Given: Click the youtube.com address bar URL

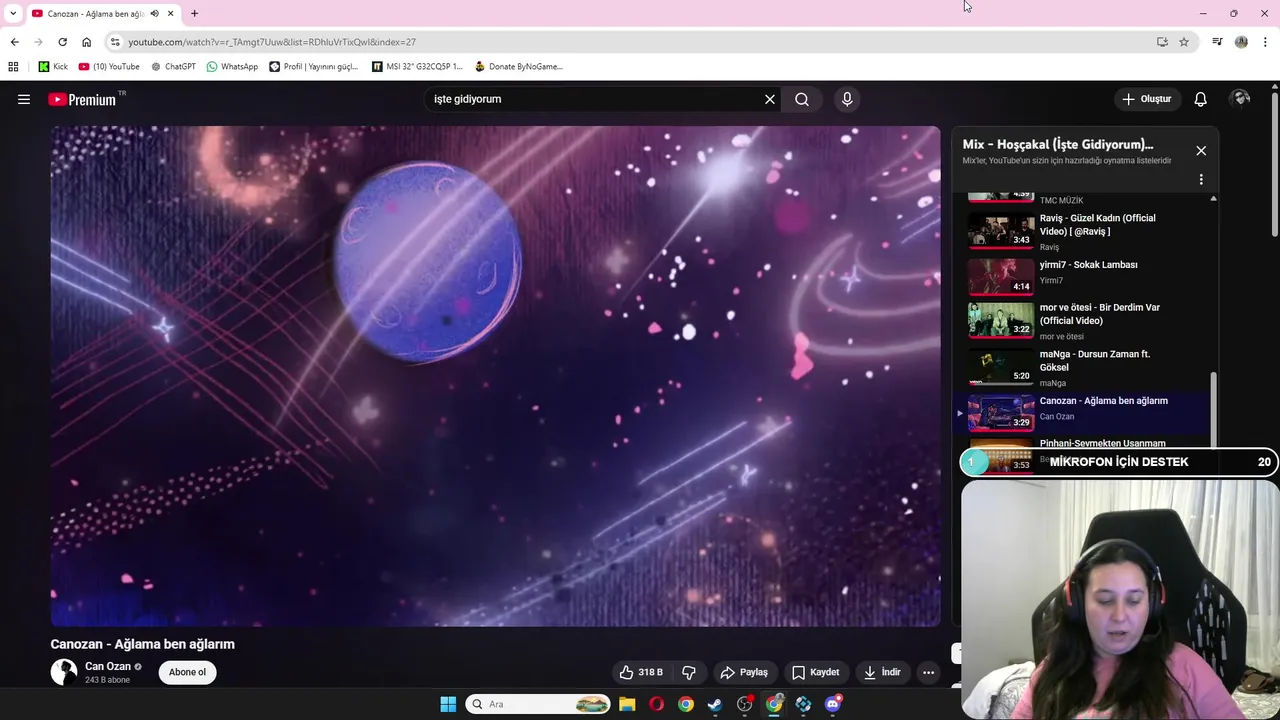Looking at the screenshot, I should (x=272, y=42).
